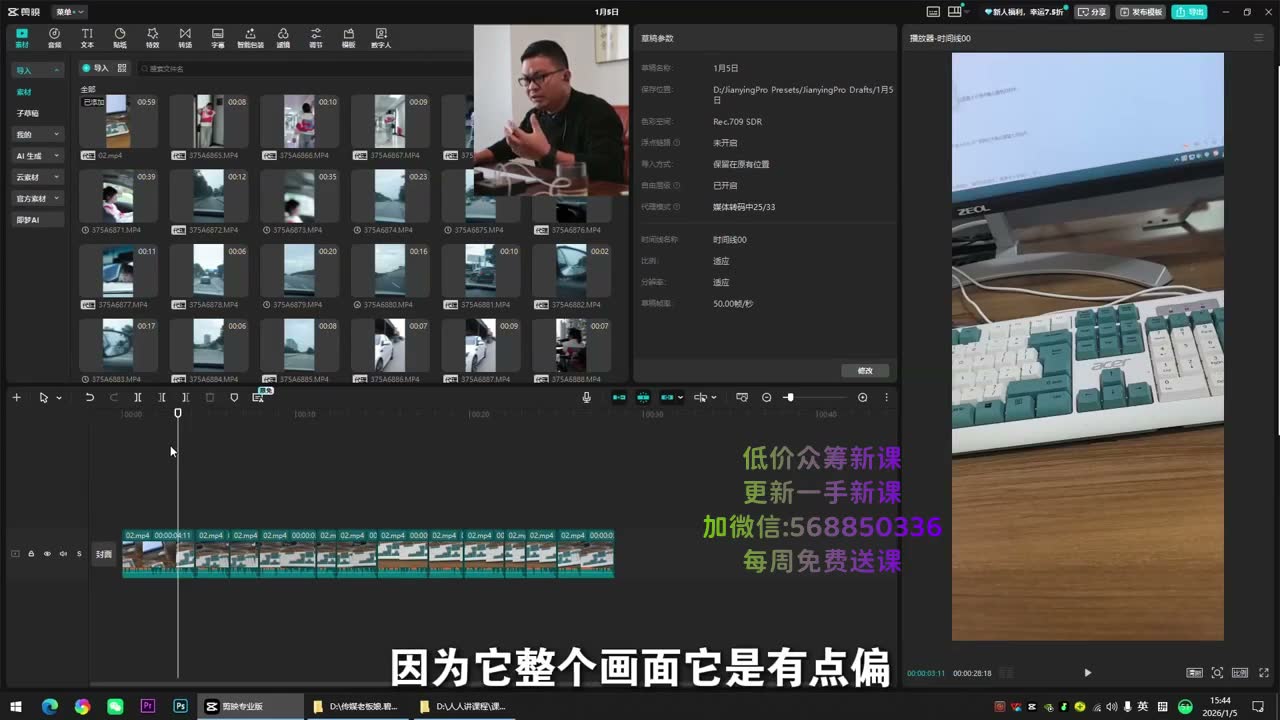Select the 智能包装 smart packaging icon
This screenshot has height=720, width=1280.
tap(250, 38)
